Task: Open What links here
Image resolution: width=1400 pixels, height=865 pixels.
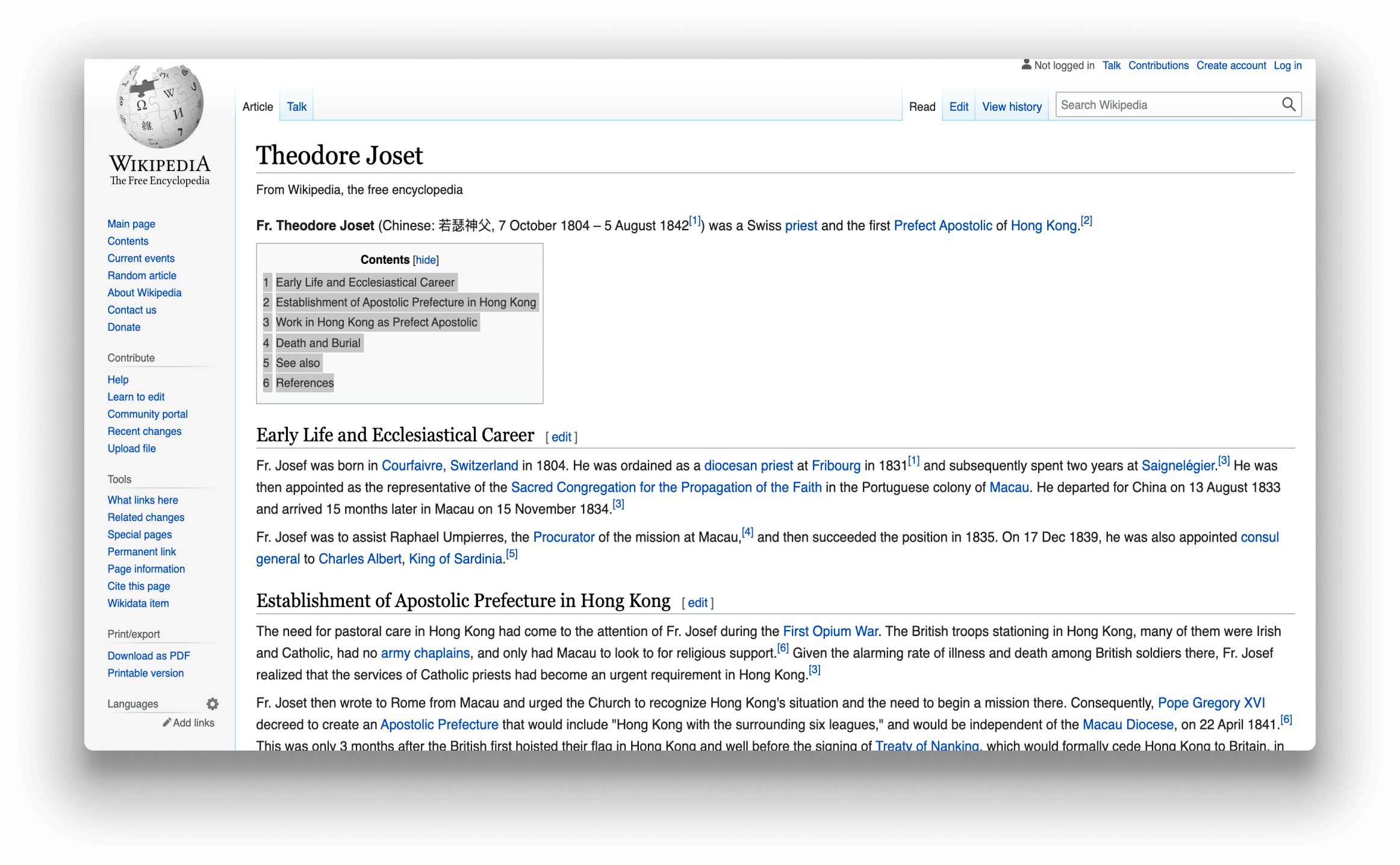Action: coord(143,500)
